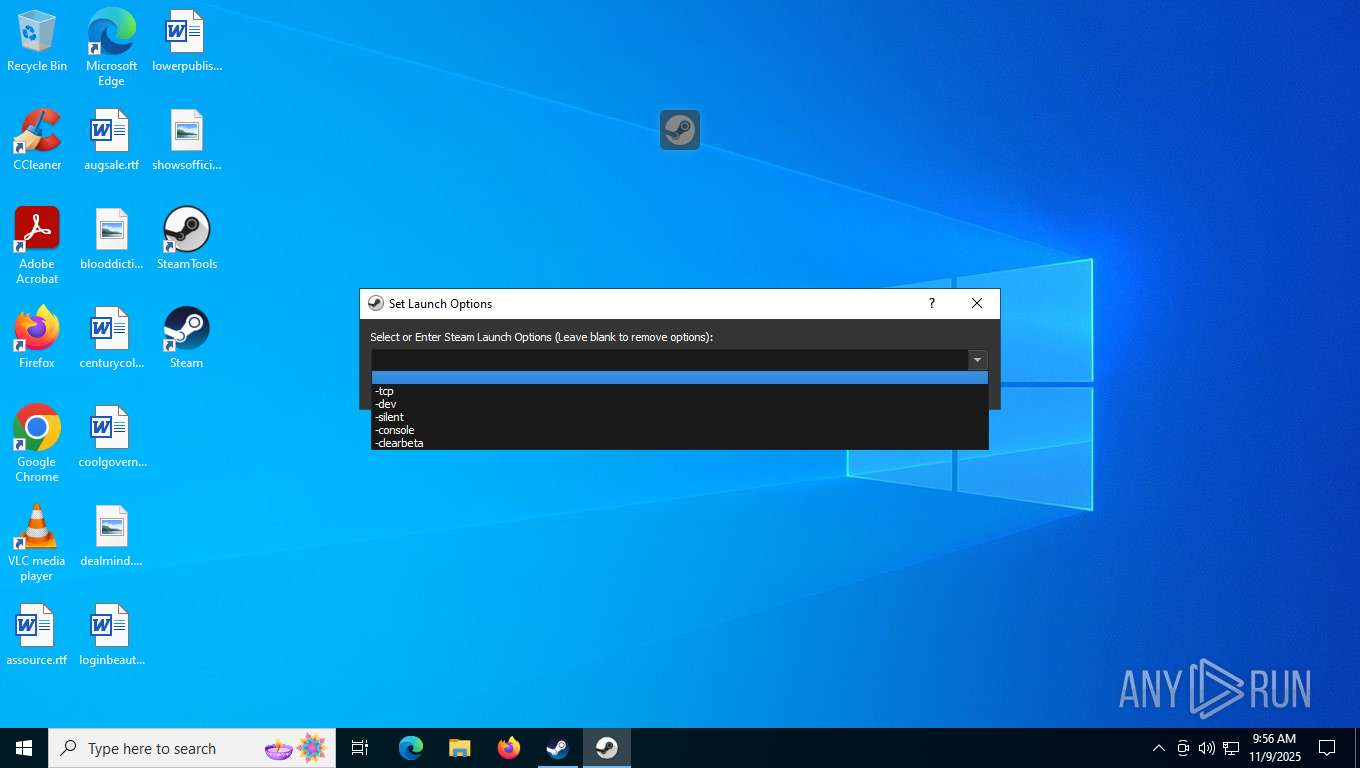Choose the -tcp launch option

[x=680, y=391]
